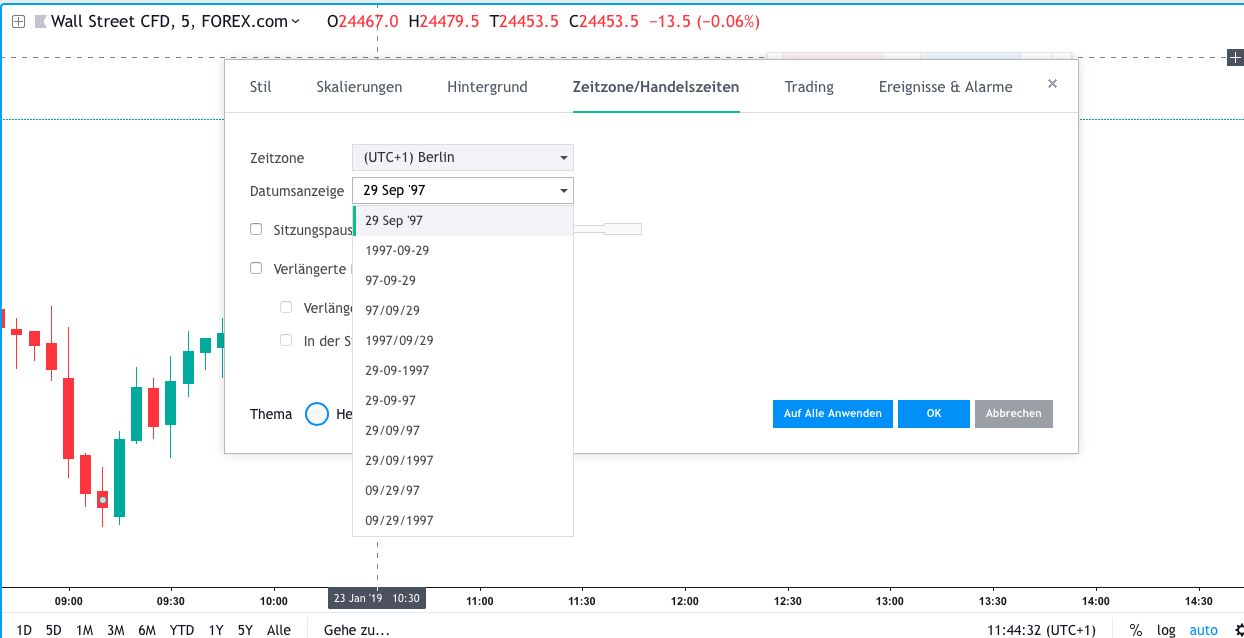Choose date format 97/09/29
Image resolution: width=1244 pixels, height=638 pixels.
coord(463,310)
